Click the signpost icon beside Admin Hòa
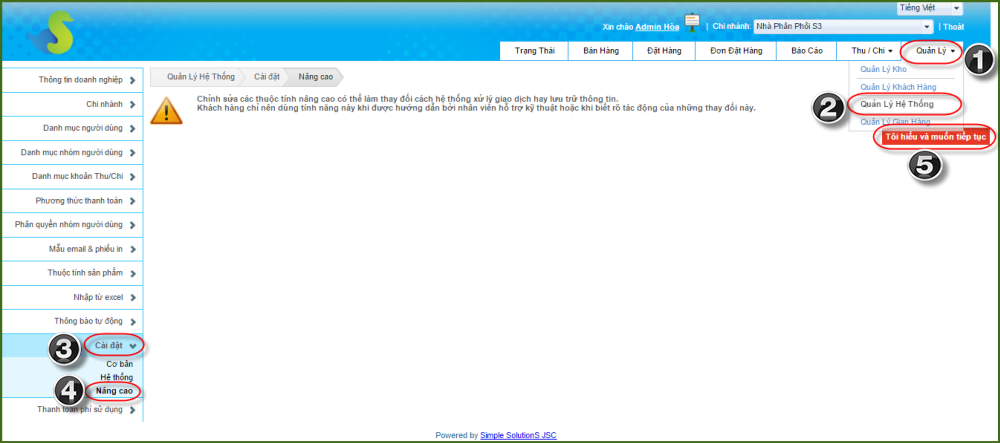 (x=691, y=23)
